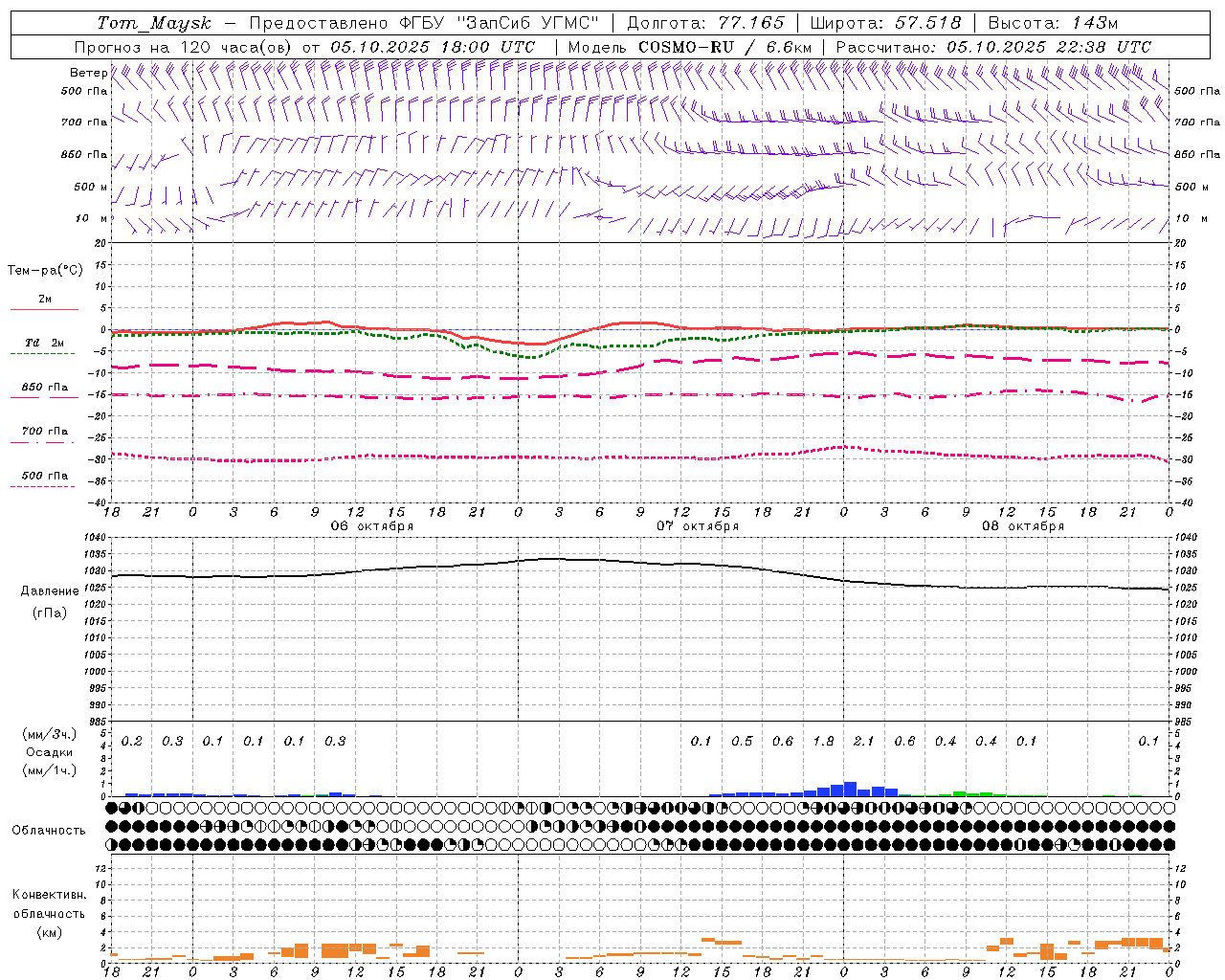Click the Ветер panel label

pyautogui.click(x=88, y=73)
